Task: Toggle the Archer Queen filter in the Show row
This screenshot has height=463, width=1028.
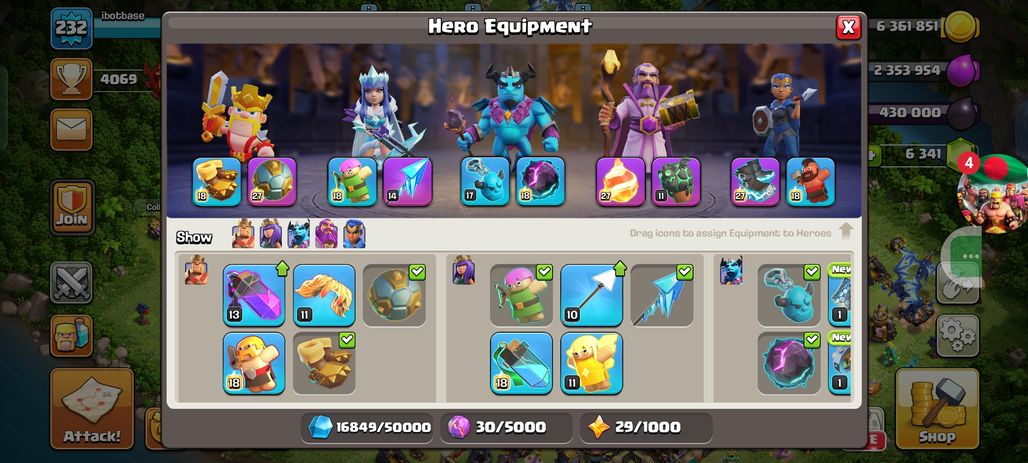Action: [271, 234]
